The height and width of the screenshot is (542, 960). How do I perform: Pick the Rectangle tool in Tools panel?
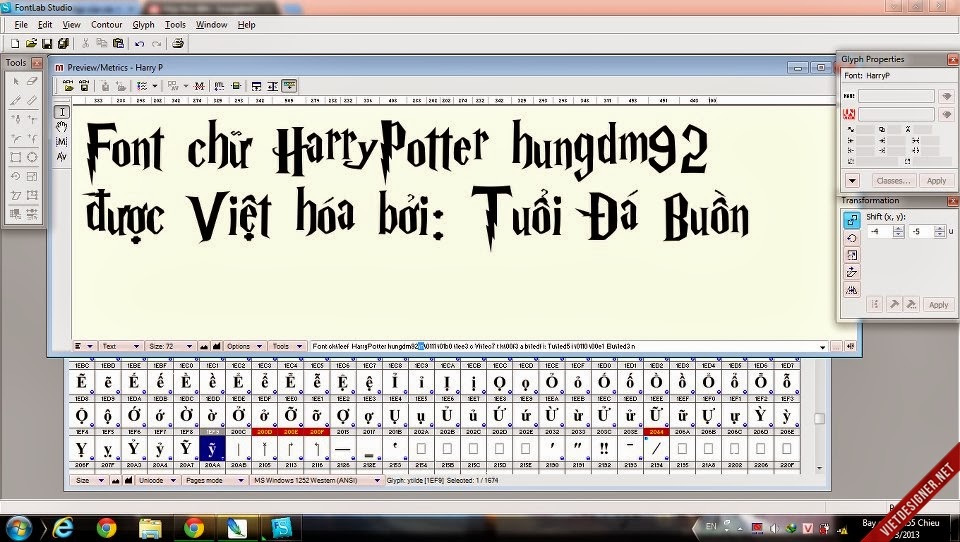pyautogui.click(x=15, y=157)
